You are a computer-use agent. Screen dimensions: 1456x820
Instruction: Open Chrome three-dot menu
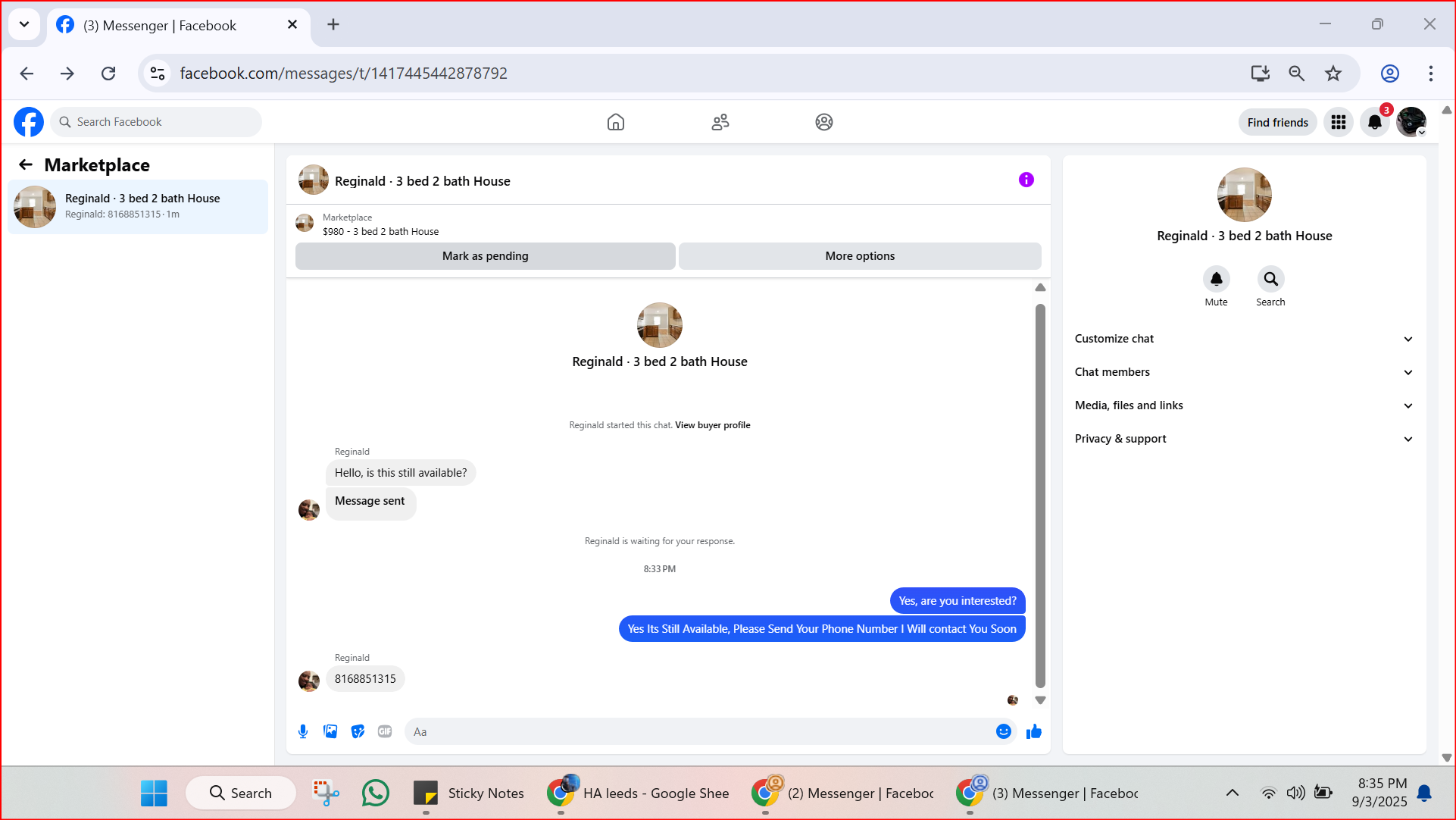[1431, 74]
